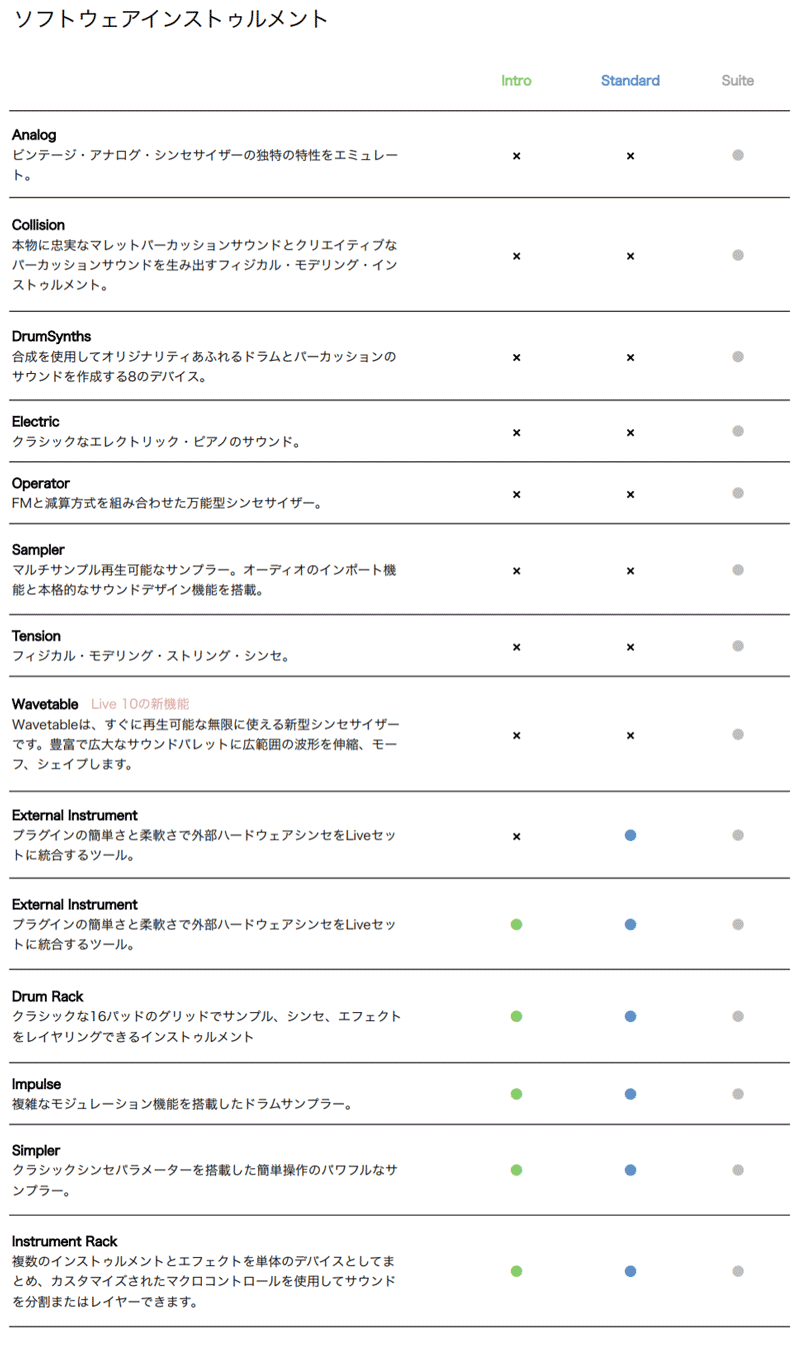Click the Standard x mark for DrumSynths
800x1350 pixels.
pyautogui.click(x=630, y=357)
